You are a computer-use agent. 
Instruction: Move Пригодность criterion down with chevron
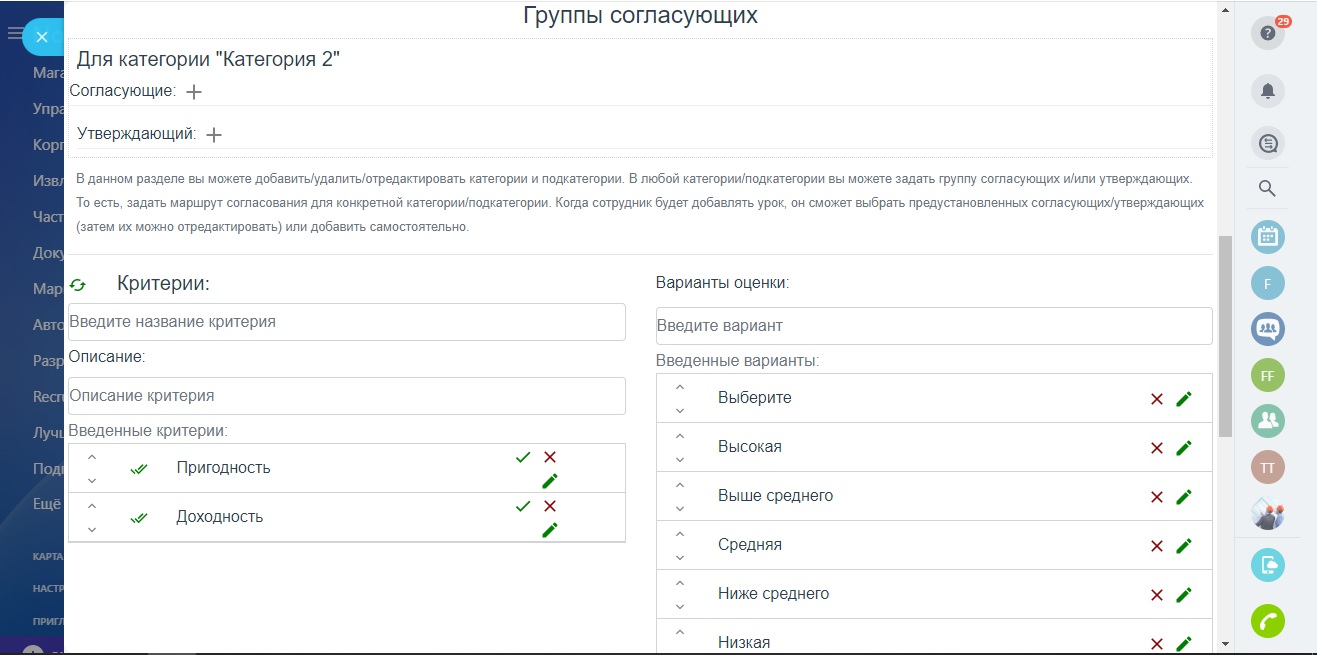[92, 480]
